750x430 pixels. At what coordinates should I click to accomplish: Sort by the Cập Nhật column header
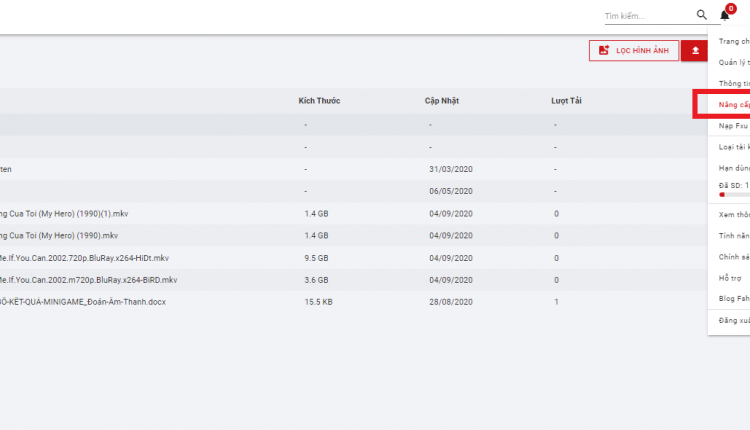pyautogui.click(x=441, y=100)
